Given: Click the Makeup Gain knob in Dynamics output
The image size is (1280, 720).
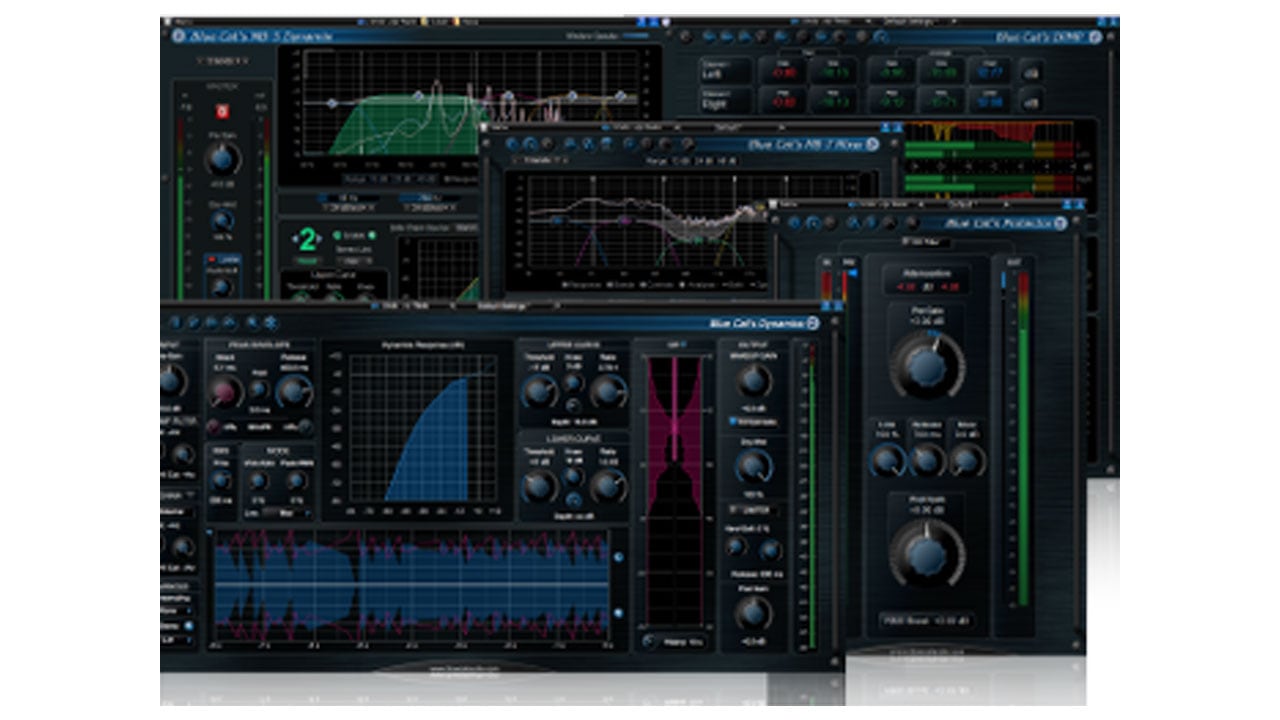Looking at the screenshot, I should 754,381.
